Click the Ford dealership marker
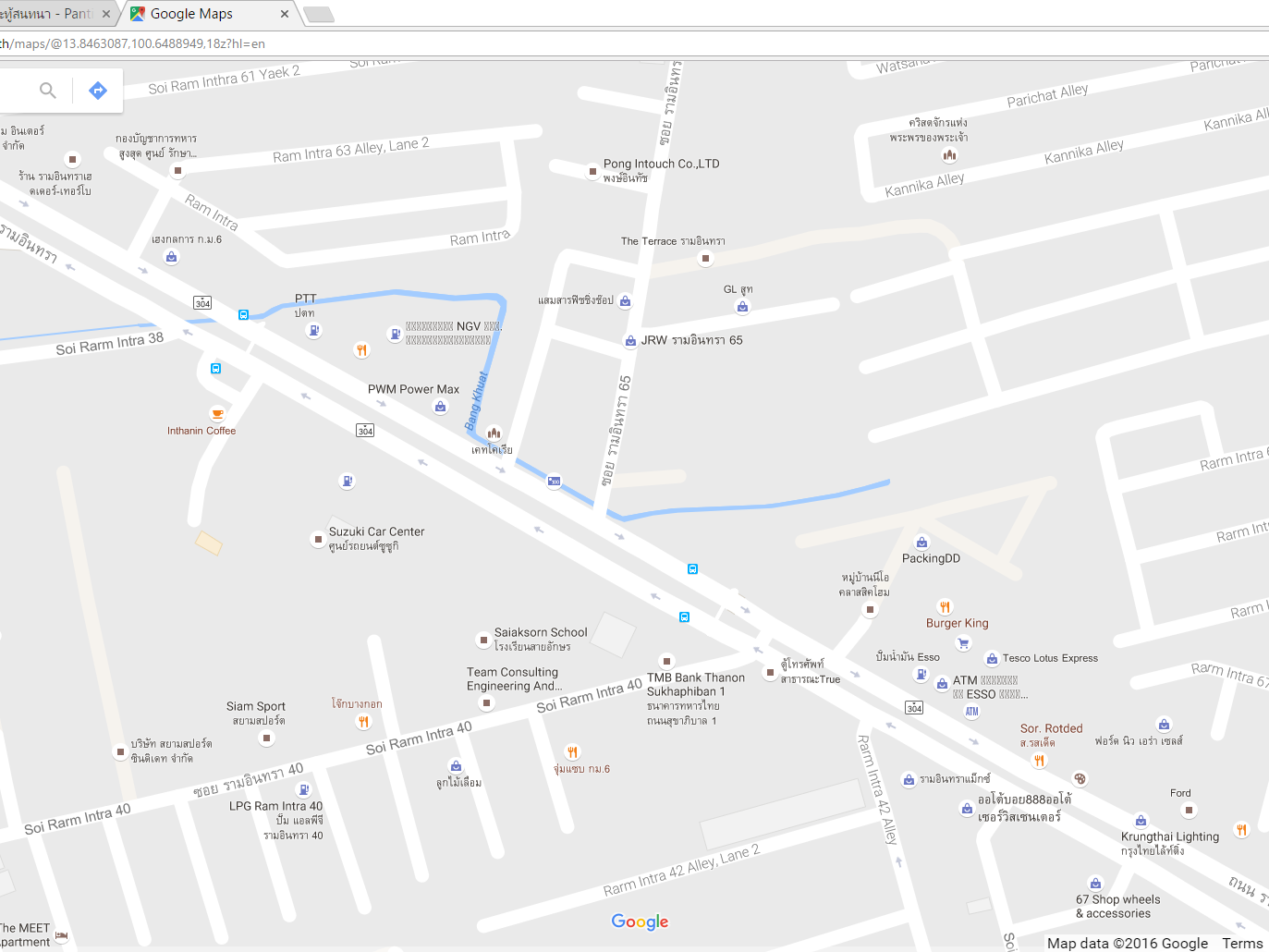1269x952 pixels. click(1189, 811)
